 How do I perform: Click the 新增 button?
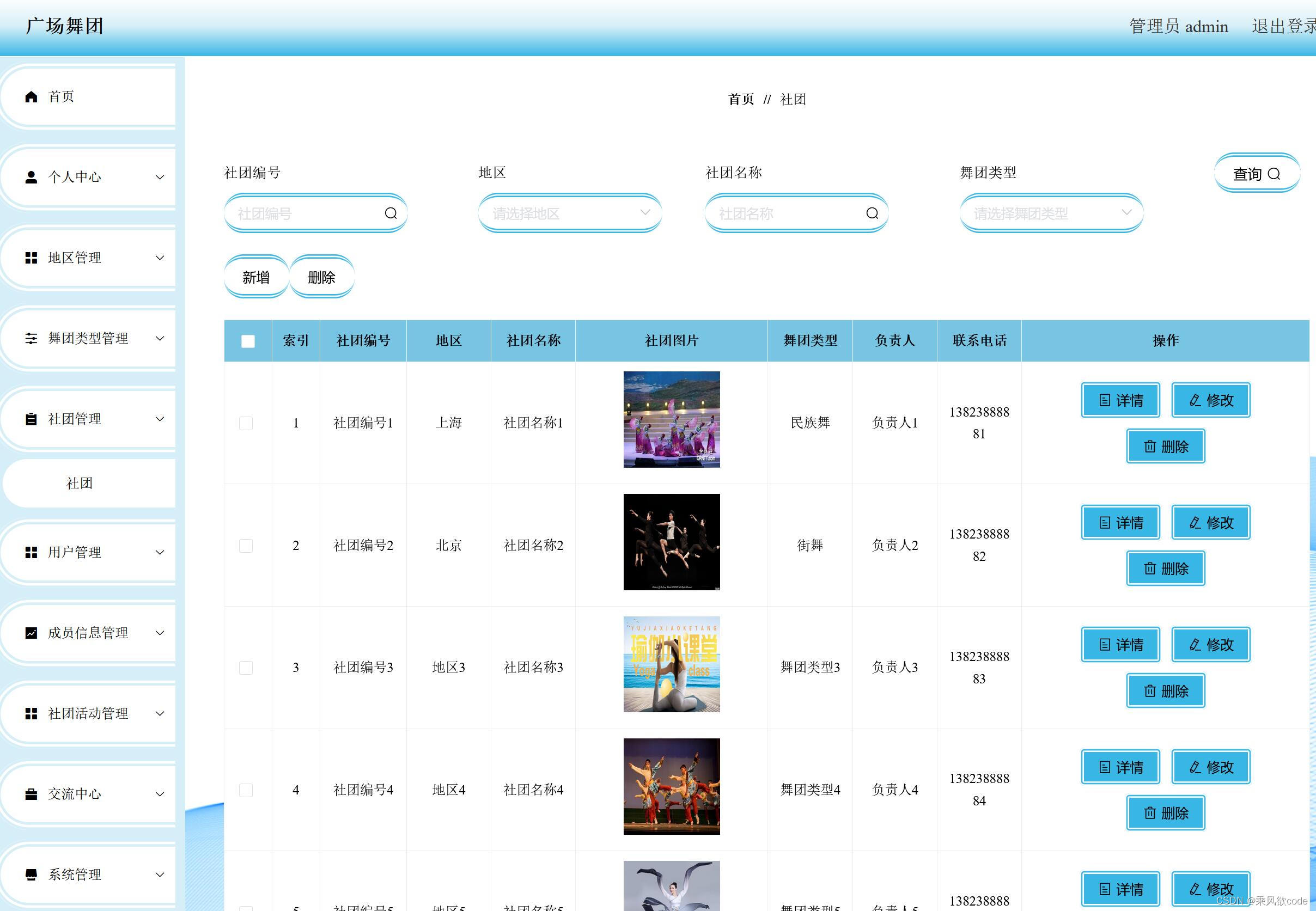pos(256,277)
